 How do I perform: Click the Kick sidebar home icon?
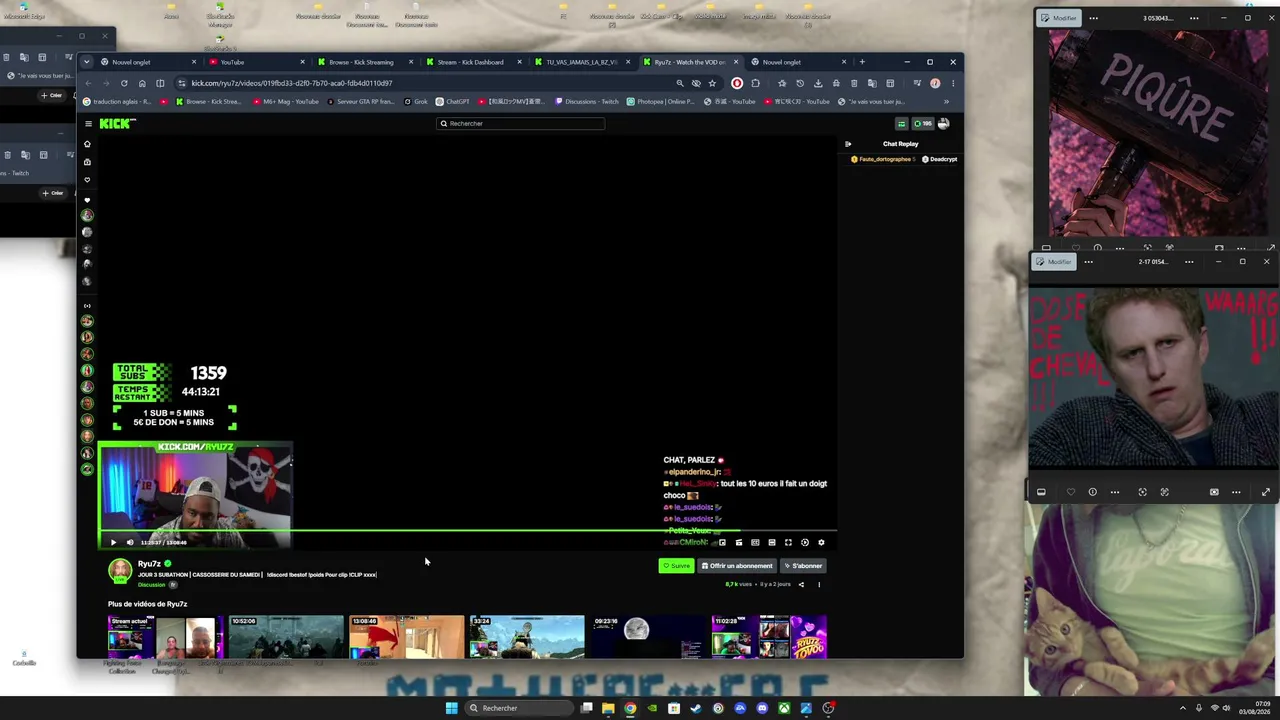pyautogui.click(x=87, y=144)
